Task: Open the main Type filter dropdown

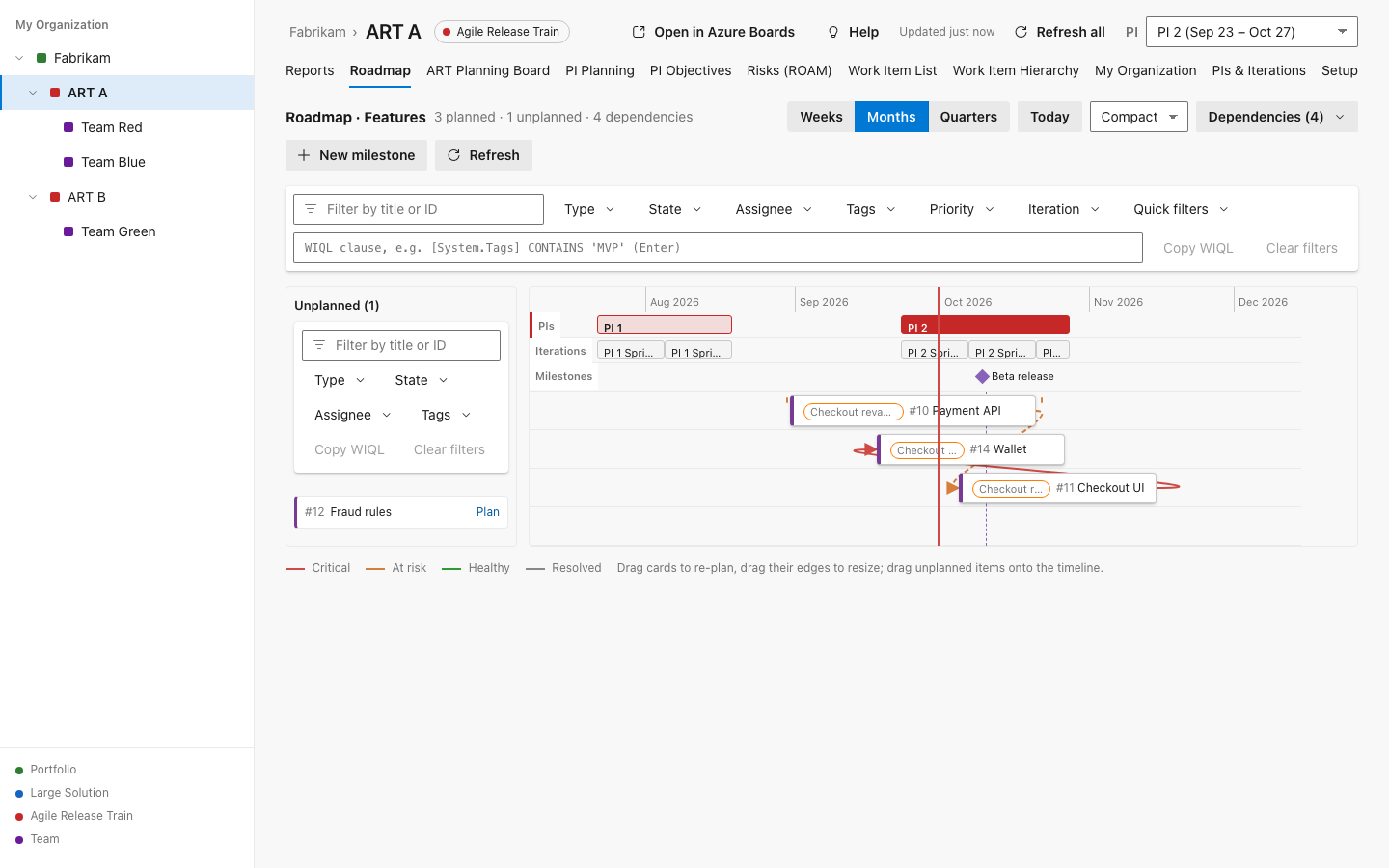Action: (589, 209)
